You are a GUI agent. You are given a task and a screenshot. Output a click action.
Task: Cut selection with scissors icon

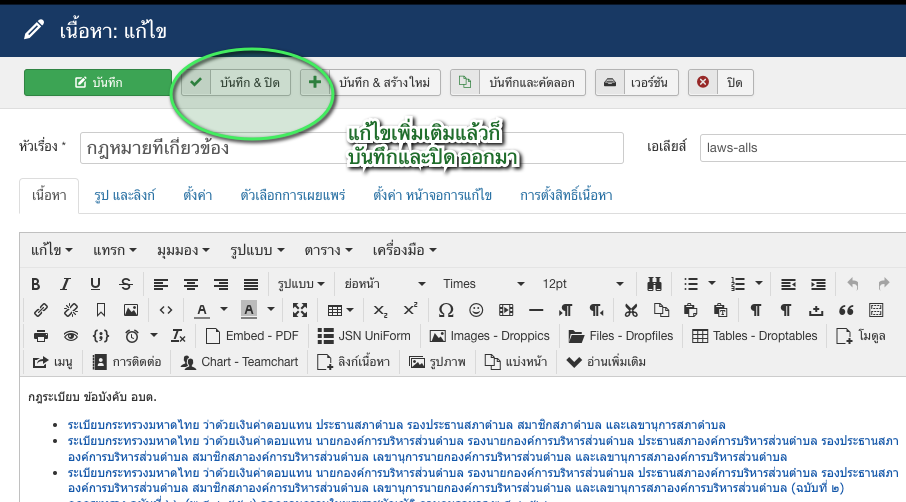click(631, 310)
